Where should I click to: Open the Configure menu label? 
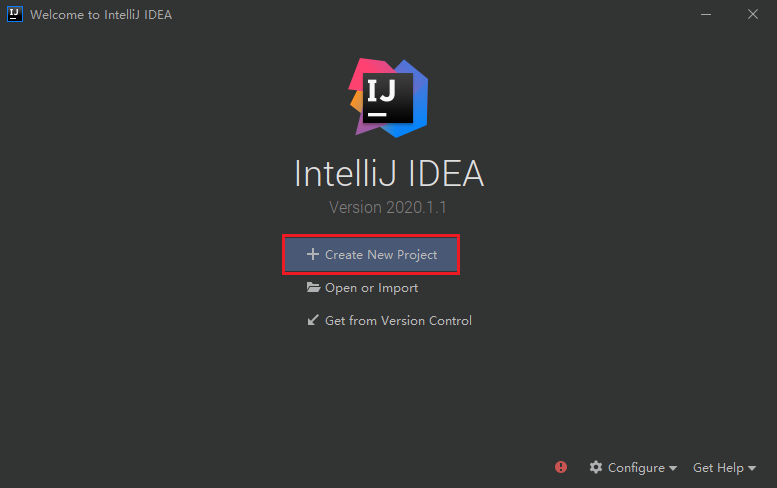636,468
